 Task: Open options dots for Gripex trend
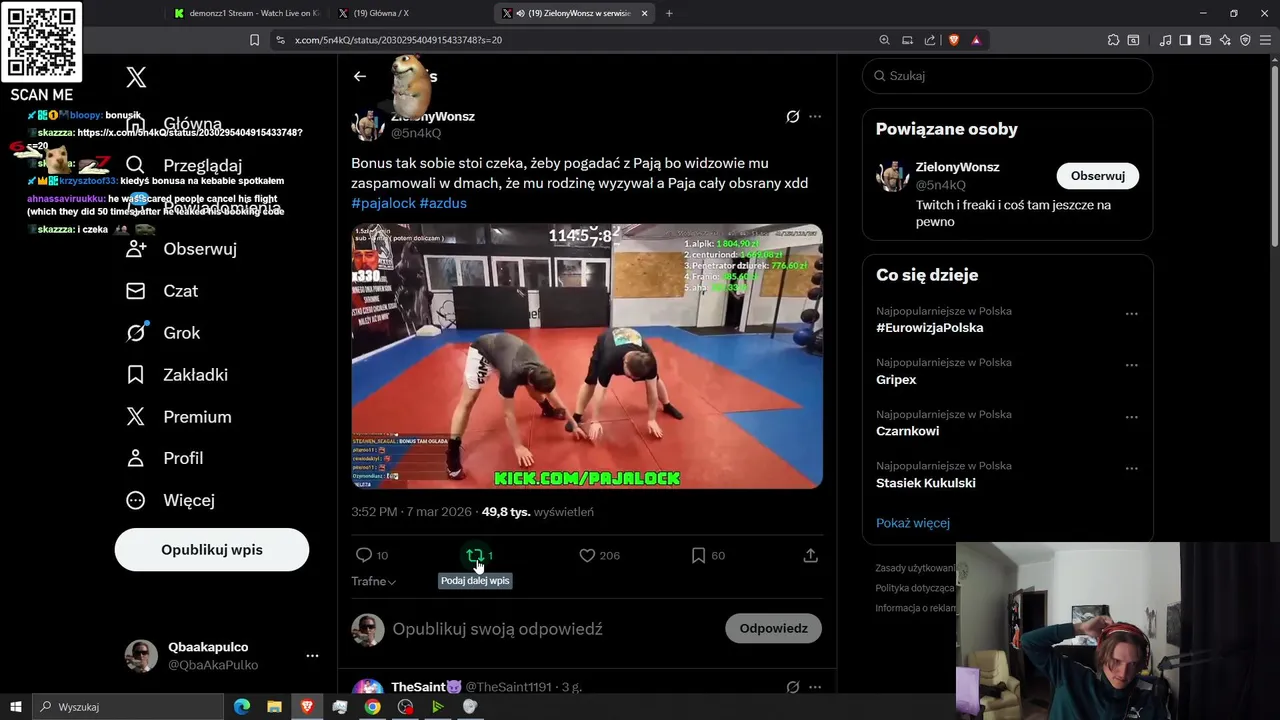point(1132,365)
